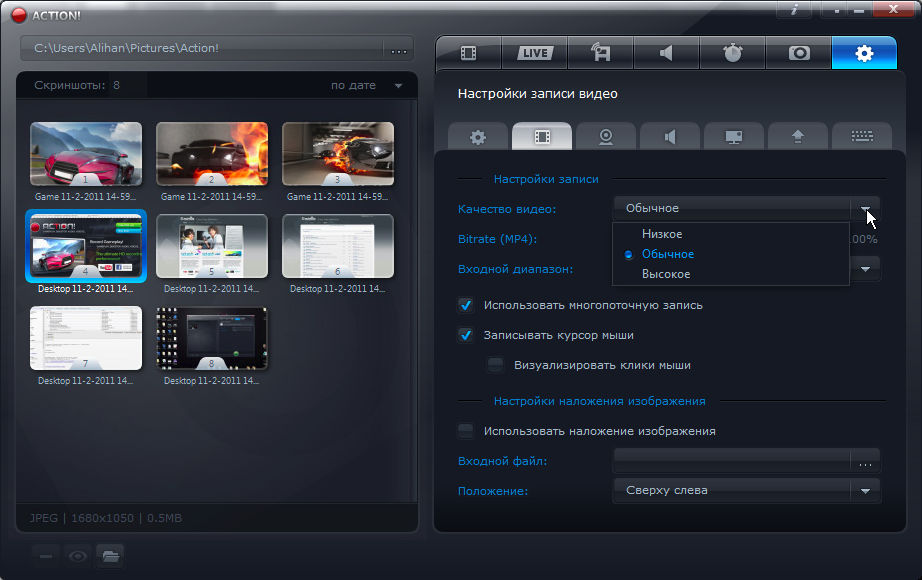Screen dimensions: 922x580
Task: Click the browse button next to the output folder path
Action: pyautogui.click(x=399, y=49)
